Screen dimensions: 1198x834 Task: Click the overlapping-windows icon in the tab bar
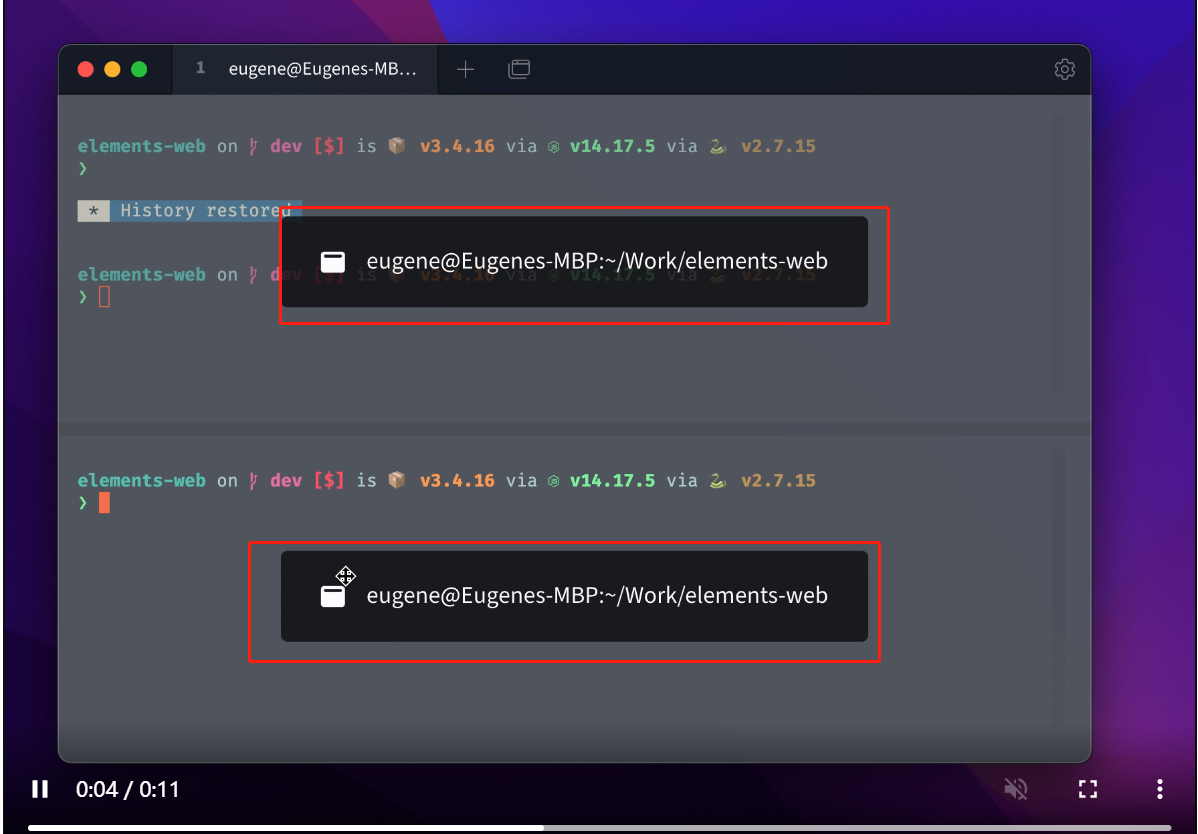(x=518, y=69)
